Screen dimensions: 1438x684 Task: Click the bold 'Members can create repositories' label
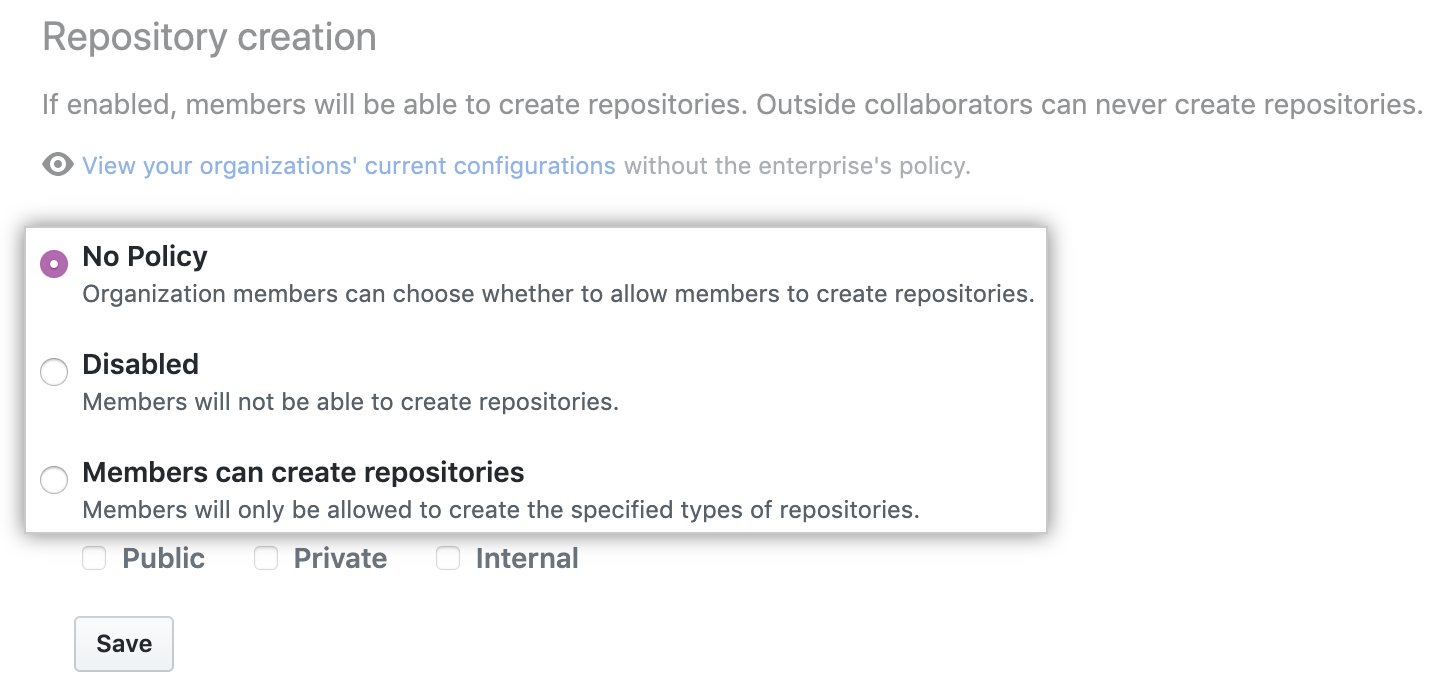(x=303, y=472)
